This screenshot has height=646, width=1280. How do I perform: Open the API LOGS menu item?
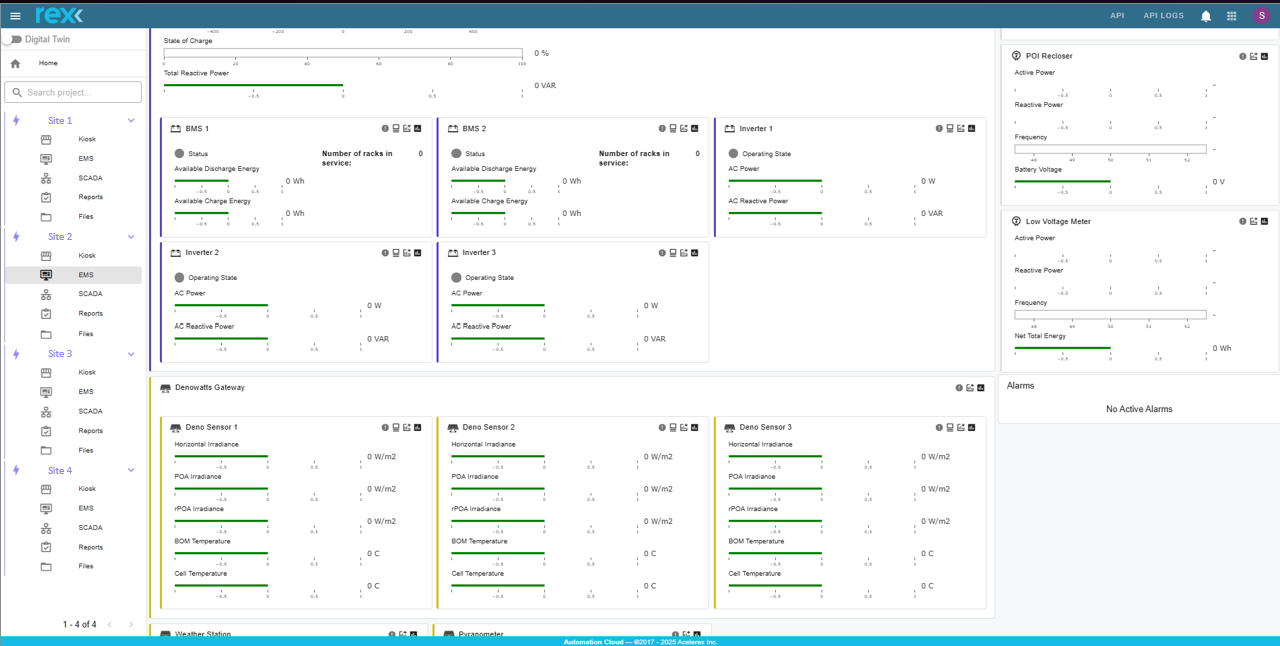tap(1163, 16)
